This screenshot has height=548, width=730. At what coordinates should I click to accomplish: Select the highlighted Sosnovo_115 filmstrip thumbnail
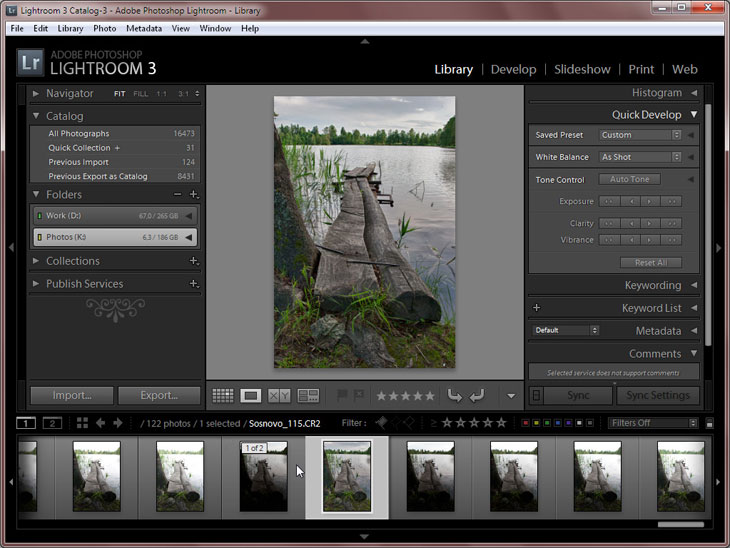point(347,477)
